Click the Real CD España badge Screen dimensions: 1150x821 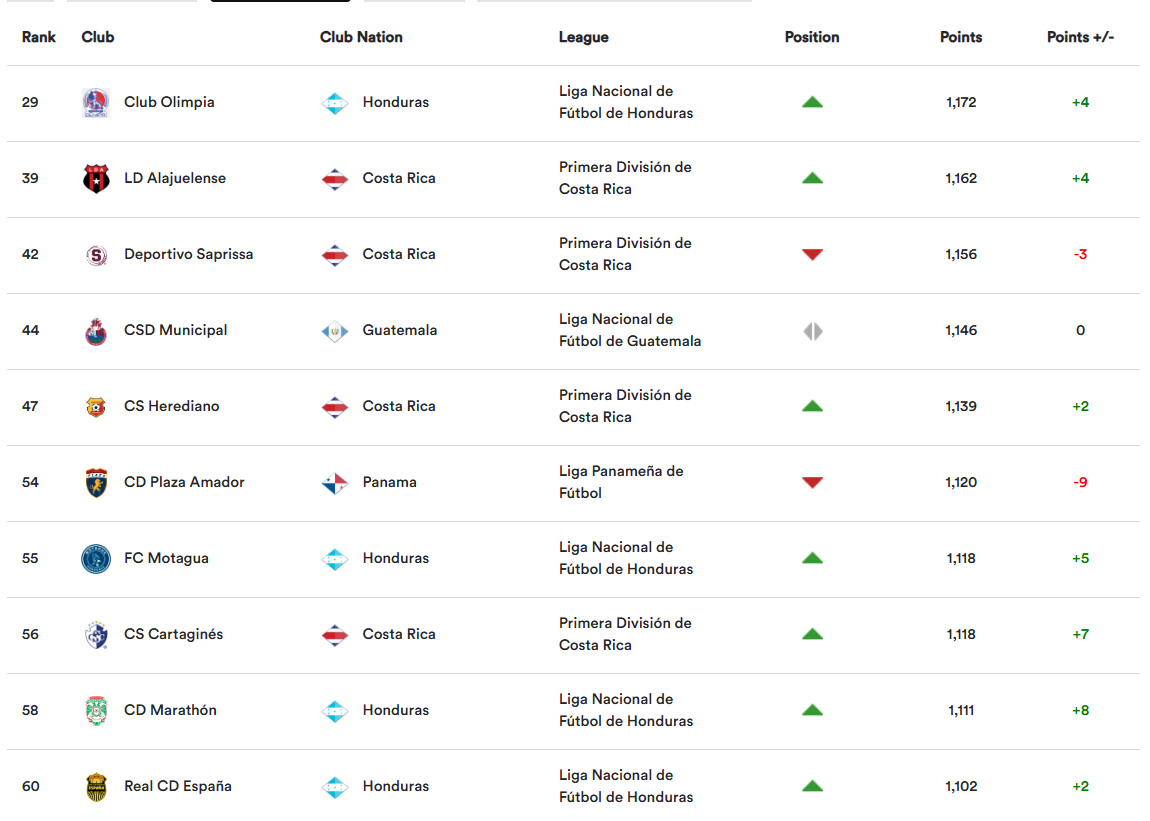click(x=96, y=787)
